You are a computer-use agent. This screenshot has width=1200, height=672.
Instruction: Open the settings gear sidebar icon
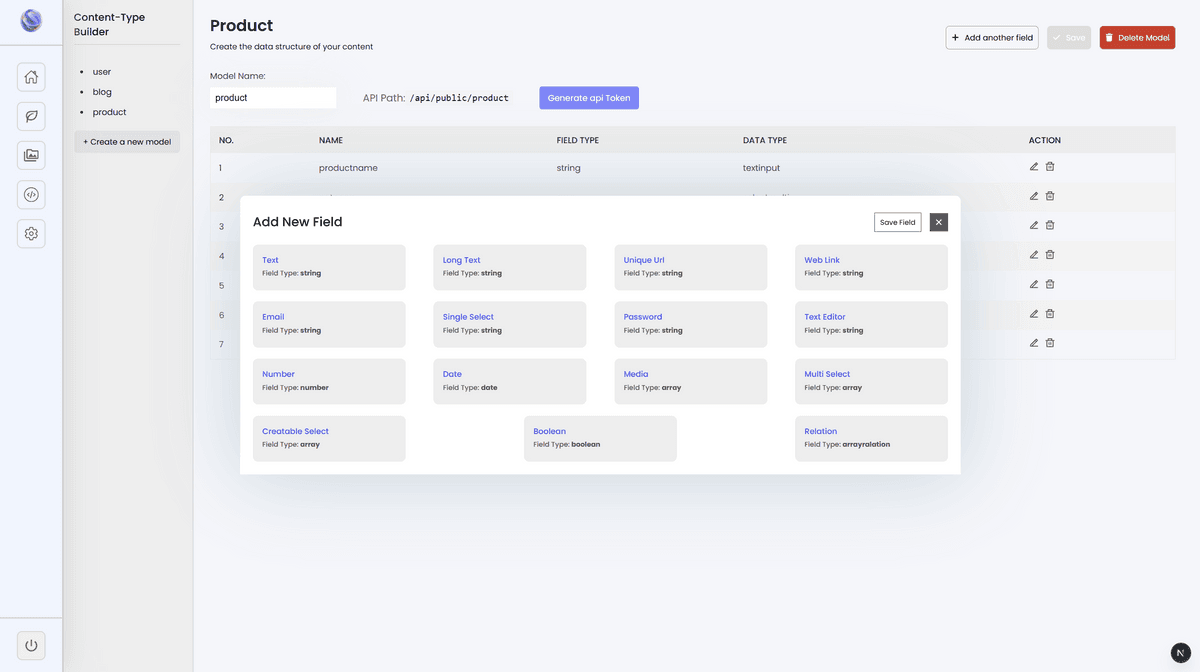(31, 233)
